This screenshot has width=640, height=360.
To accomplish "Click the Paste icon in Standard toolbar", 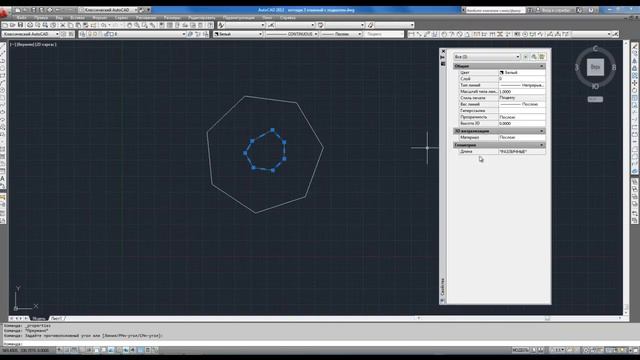I will [78, 25].
